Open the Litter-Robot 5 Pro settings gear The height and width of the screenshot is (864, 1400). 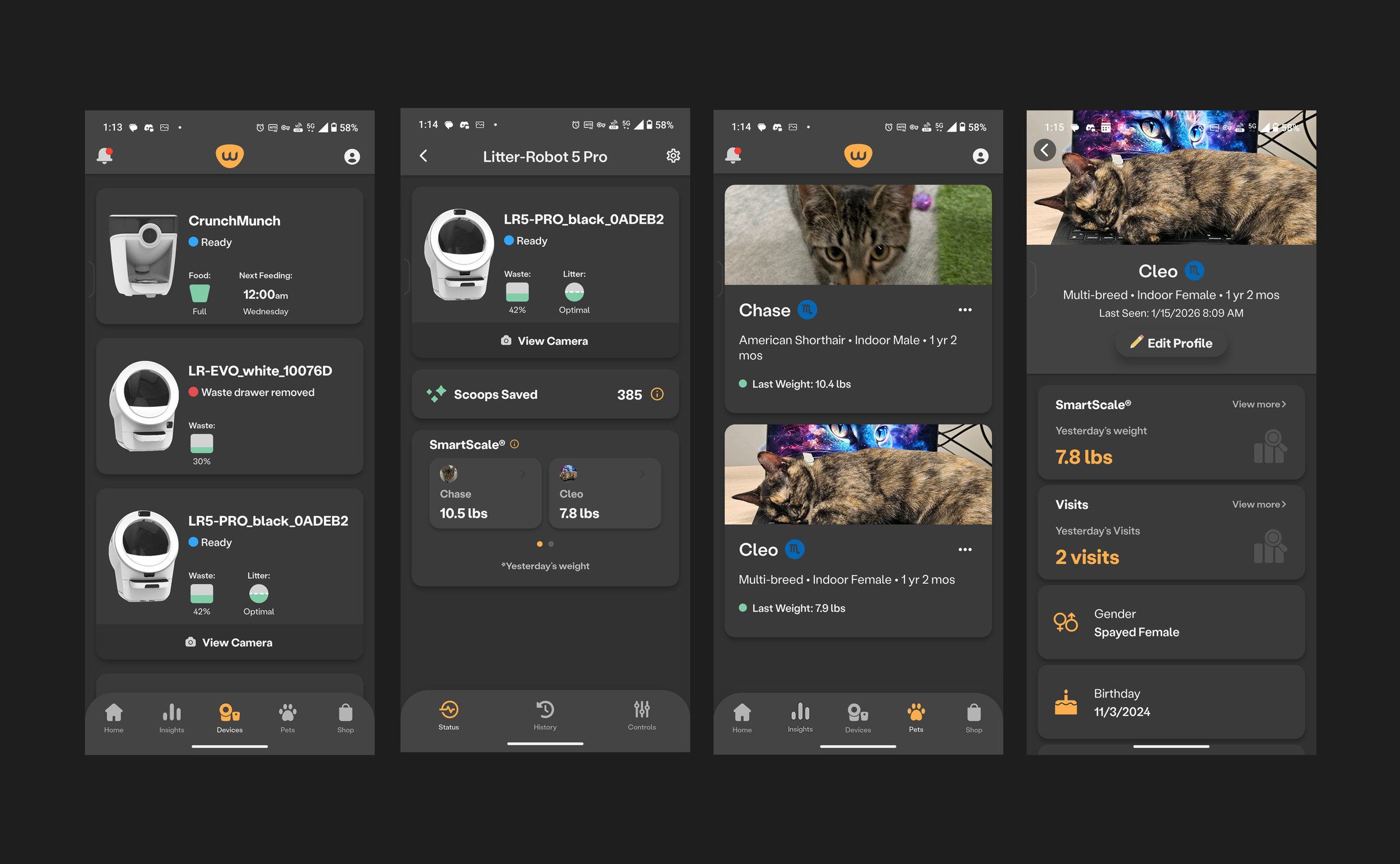(x=673, y=156)
